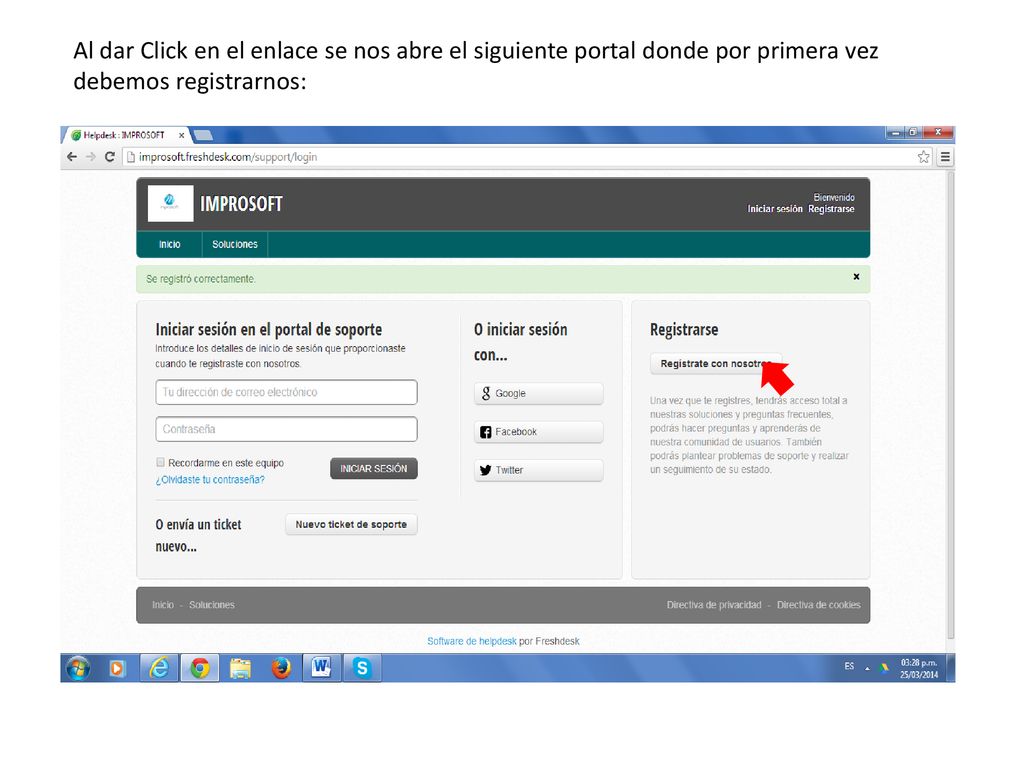
Task: Bookmark page with the star icon
Action: pyautogui.click(x=923, y=157)
